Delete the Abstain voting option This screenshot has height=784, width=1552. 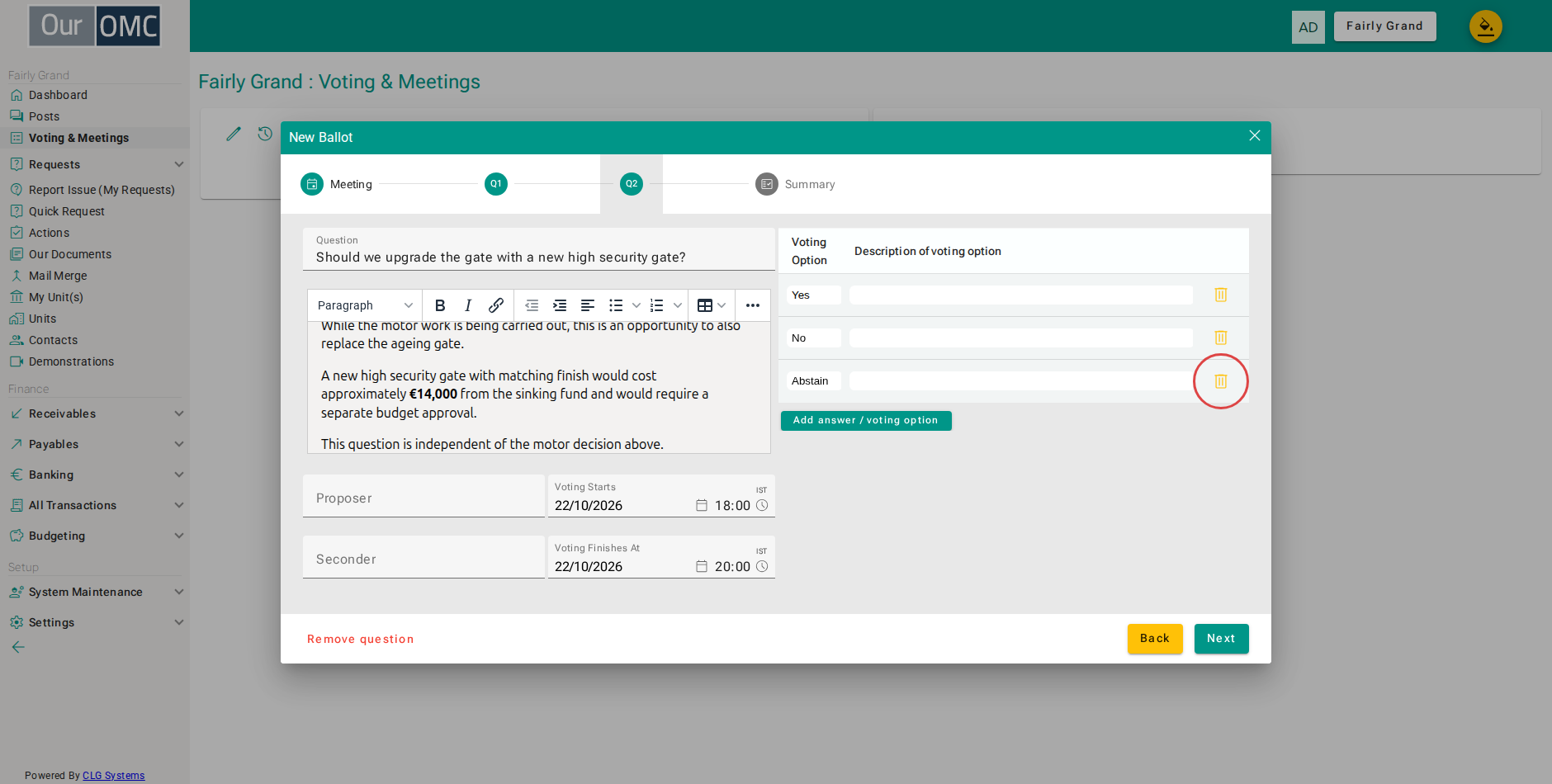point(1221,381)
